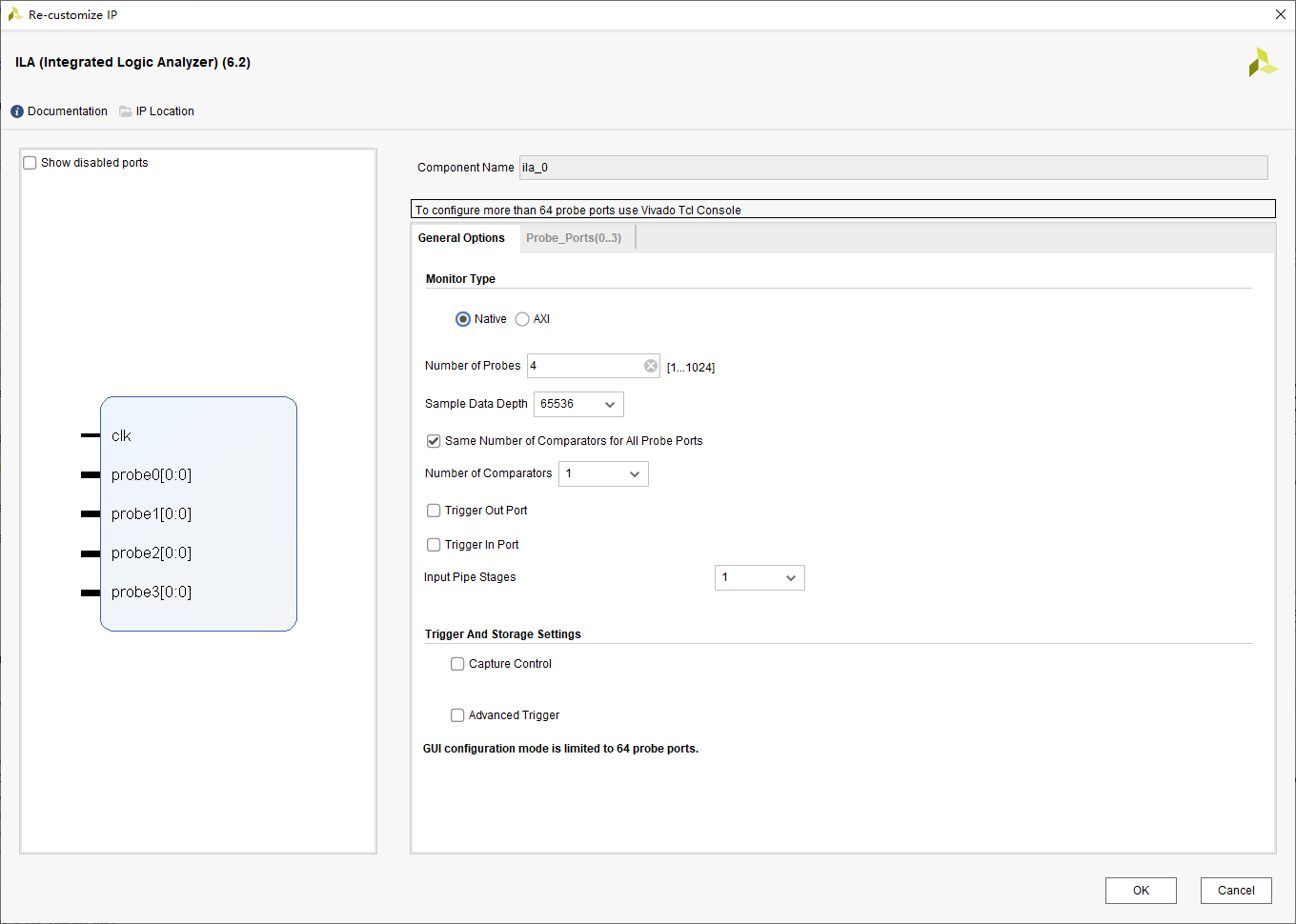This screenshot has height=924, width=1296.
Task: Open the IP Location link
Action: pos(165,111)
